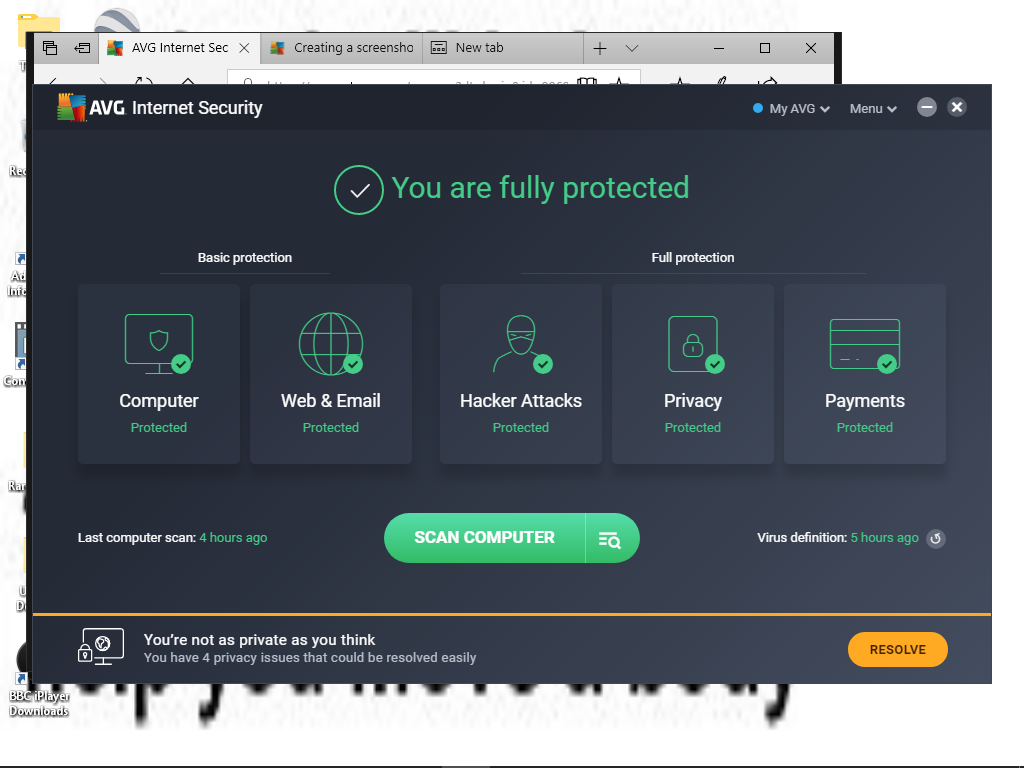Switch to the New tab browser tab

click(x=503, y=48)
